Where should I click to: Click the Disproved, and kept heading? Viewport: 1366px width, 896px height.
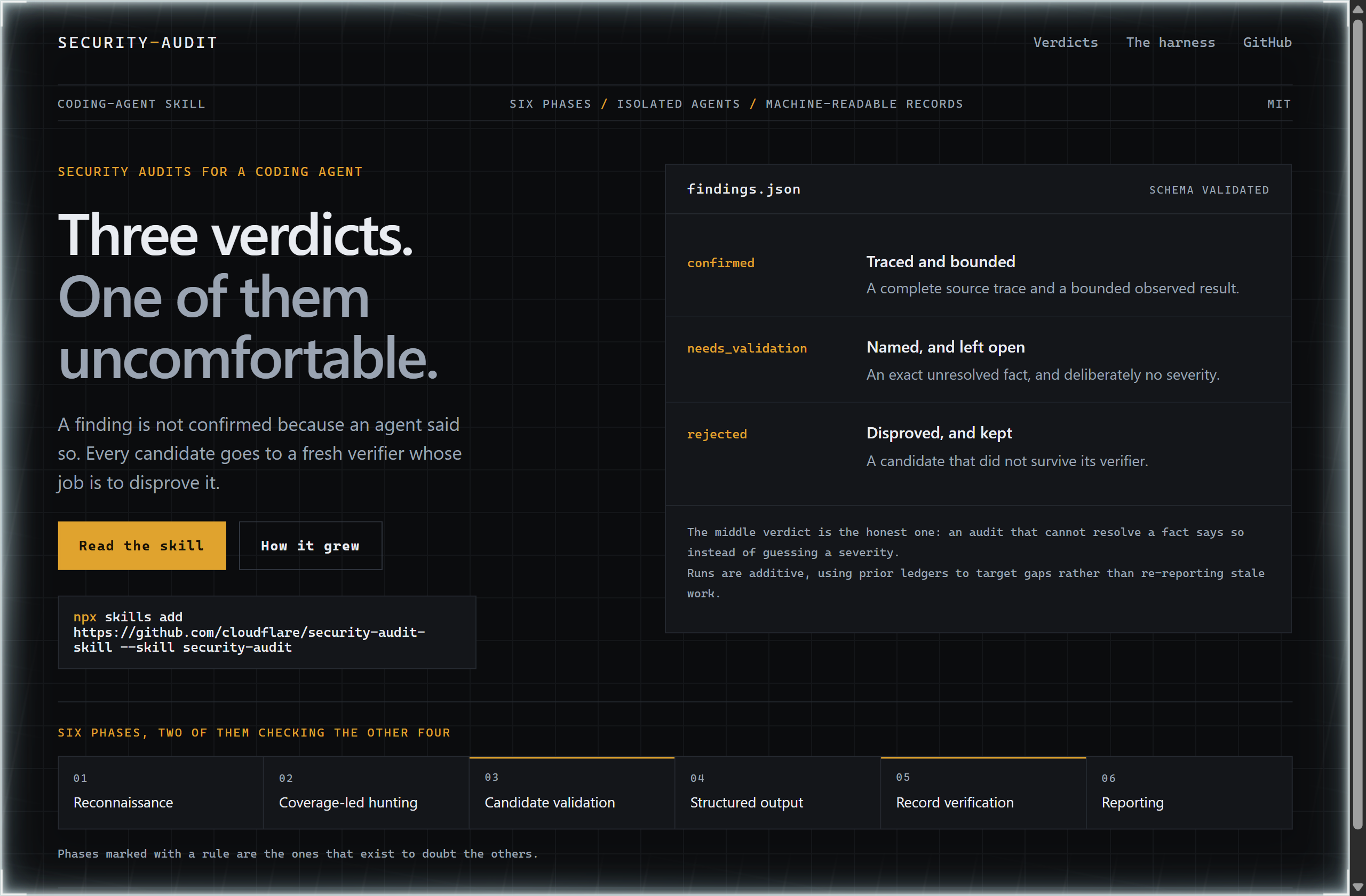939,433
